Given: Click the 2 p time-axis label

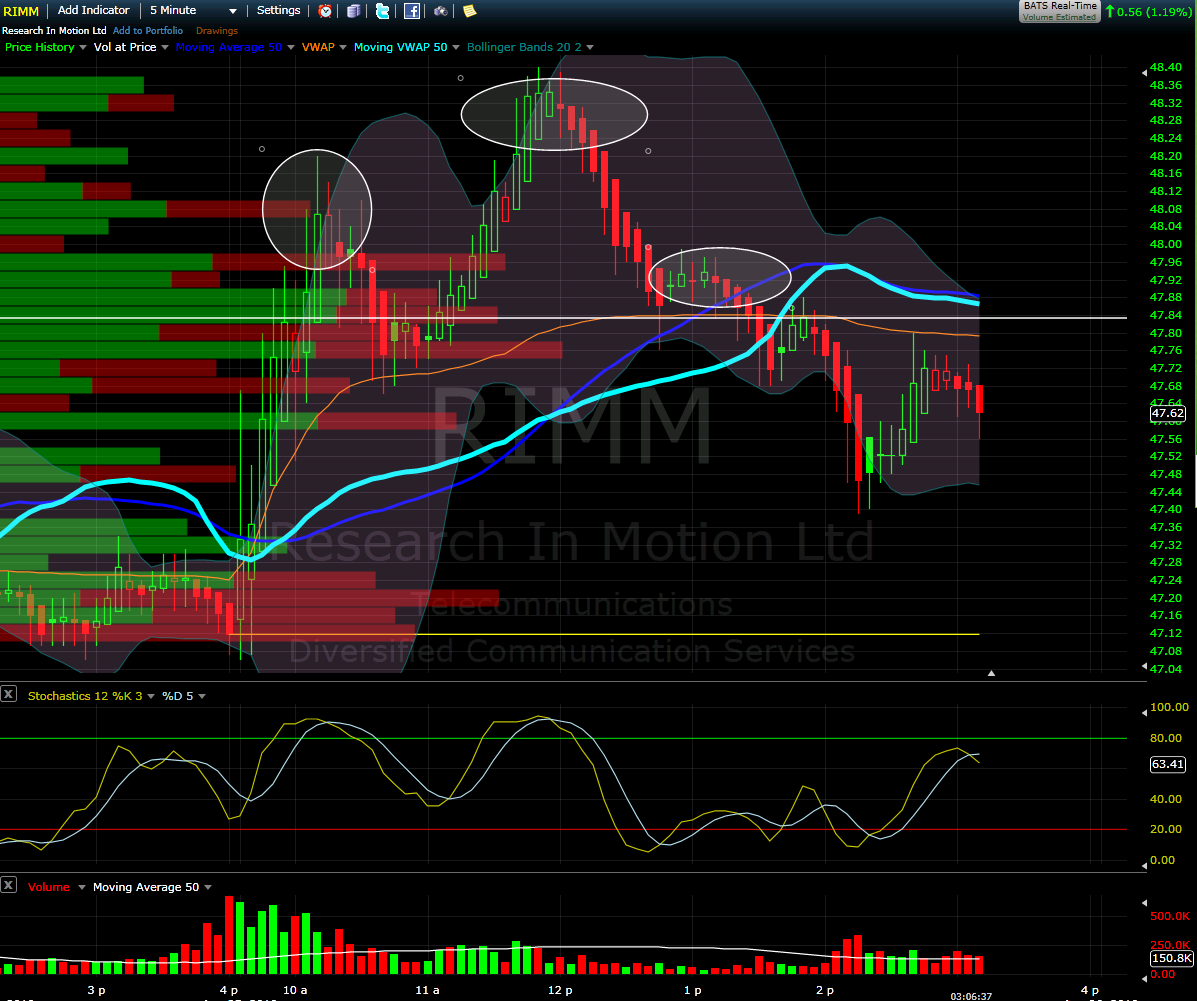Looking at the screenshot, I should coord(824,990).
